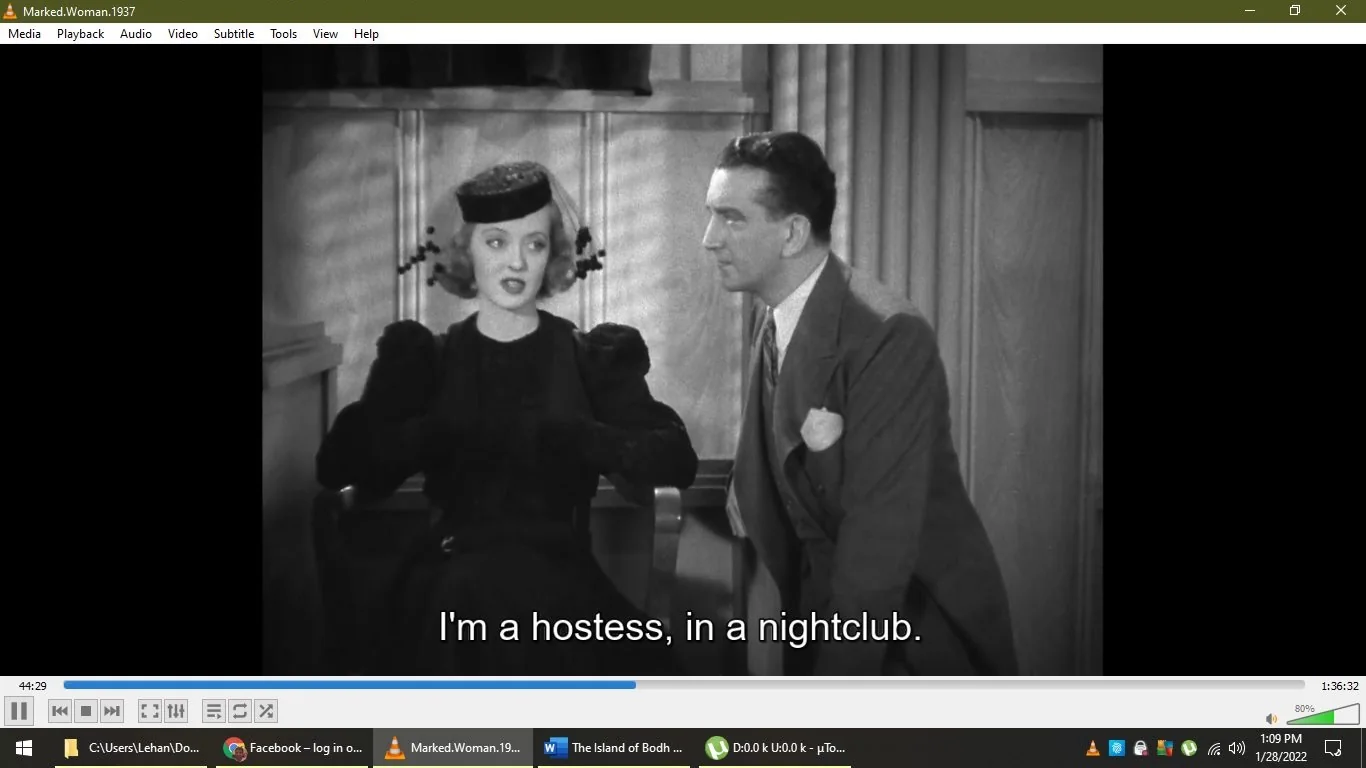Adjust the VLC volume slider at 80%
The width and height of the screenshot is (1366, 768).
click(1324, 714)
